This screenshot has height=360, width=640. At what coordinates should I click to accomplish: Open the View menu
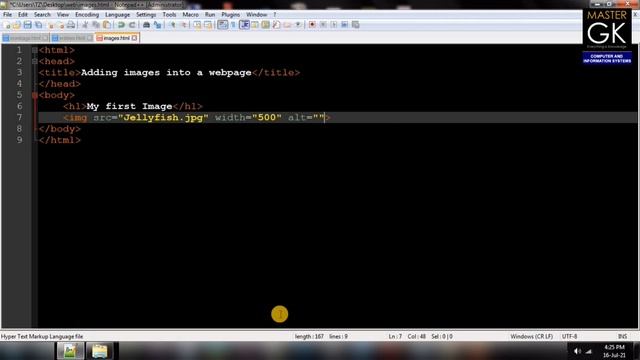pyautogui.click(x=62, y=15)
